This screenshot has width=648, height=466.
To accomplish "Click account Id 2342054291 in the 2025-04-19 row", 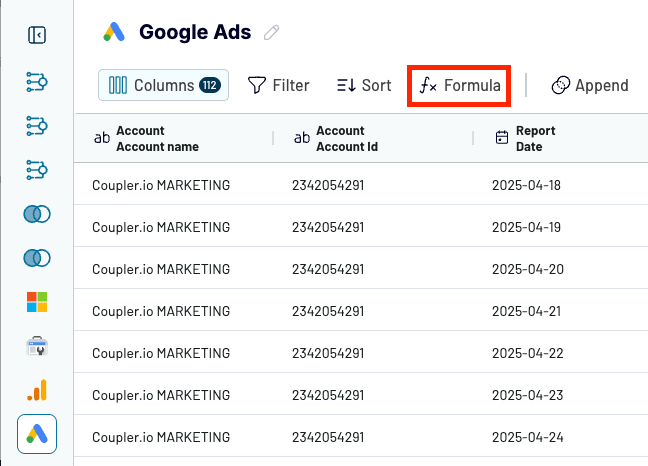I will coord(328,227).
